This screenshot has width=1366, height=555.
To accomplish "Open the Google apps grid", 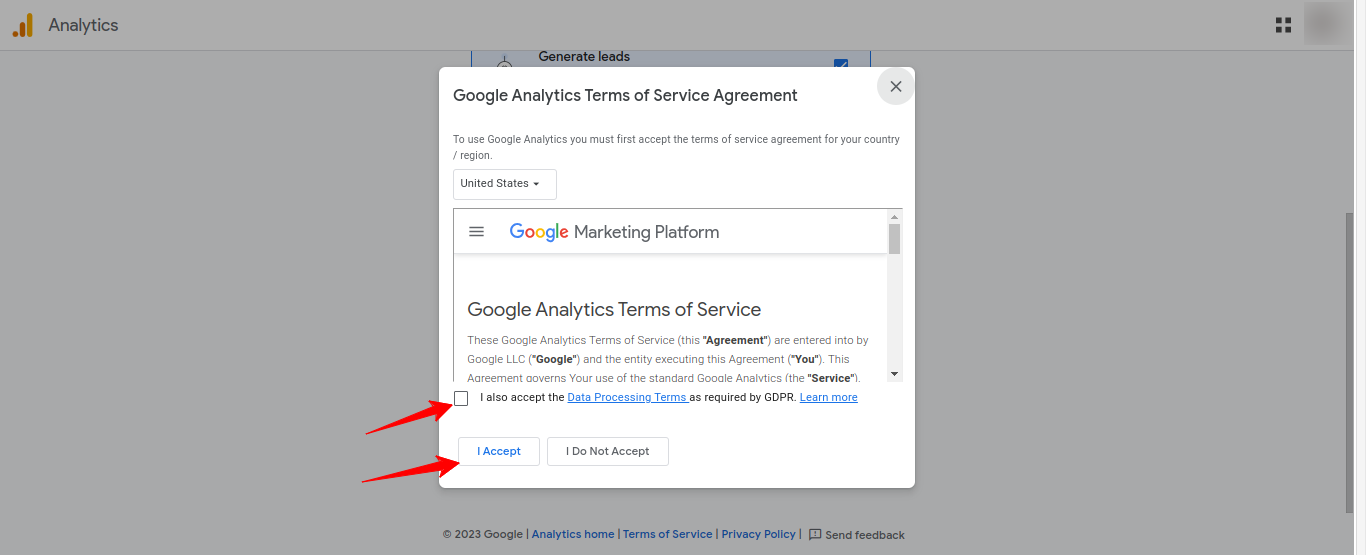I will [x=1283, y=26].
